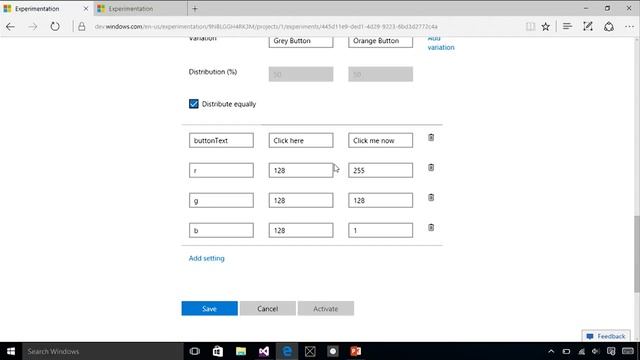Make a web note

tap(588, 27)
